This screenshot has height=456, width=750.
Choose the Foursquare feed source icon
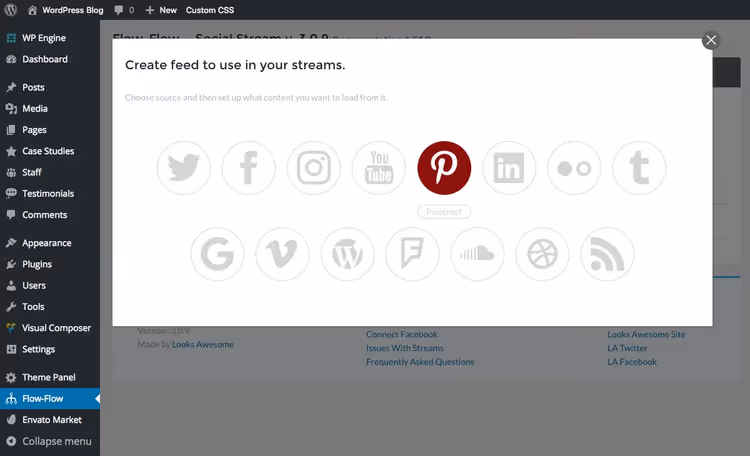click(x=412, y=254)
